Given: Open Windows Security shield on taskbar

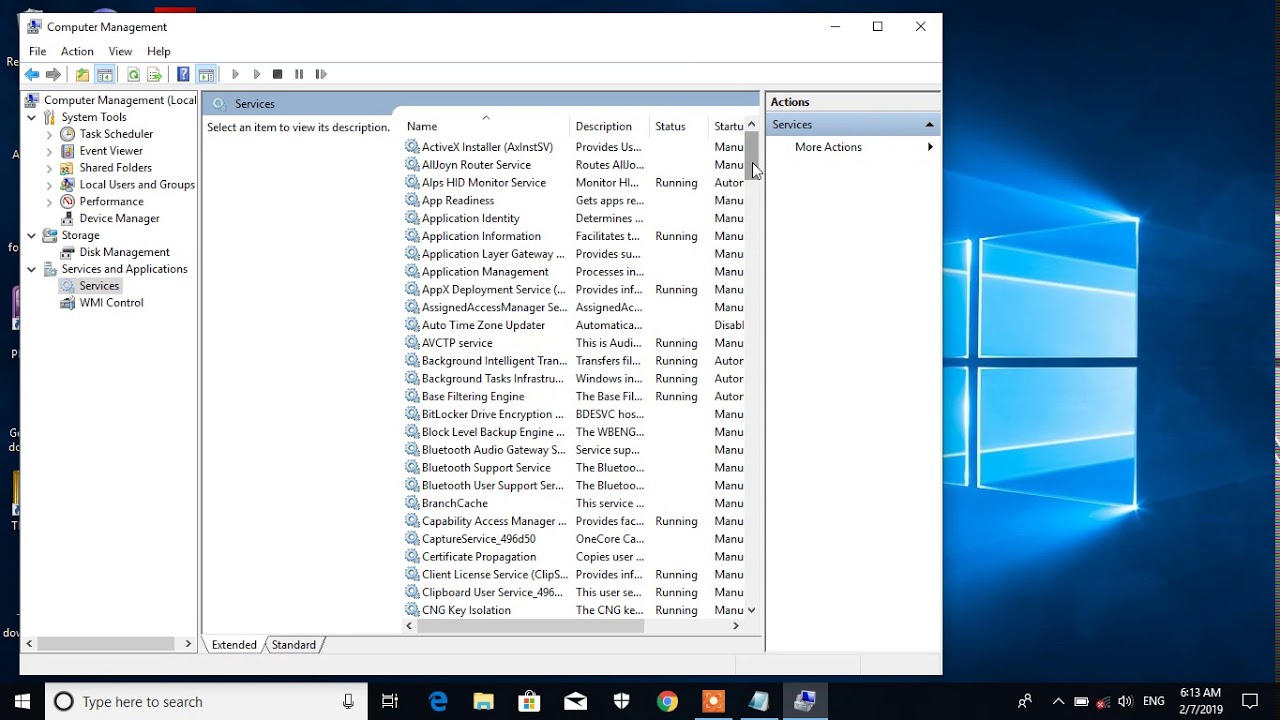Looking at the screenshot, I should (x=621, y=702).
